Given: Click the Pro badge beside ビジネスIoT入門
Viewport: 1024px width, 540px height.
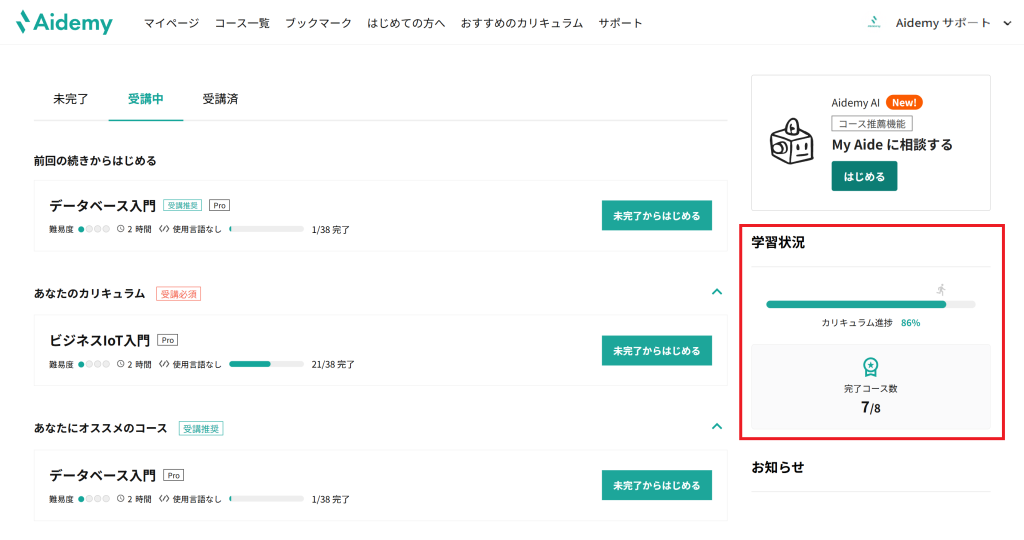Looking at the screenshot, I should tap(167, 340).
